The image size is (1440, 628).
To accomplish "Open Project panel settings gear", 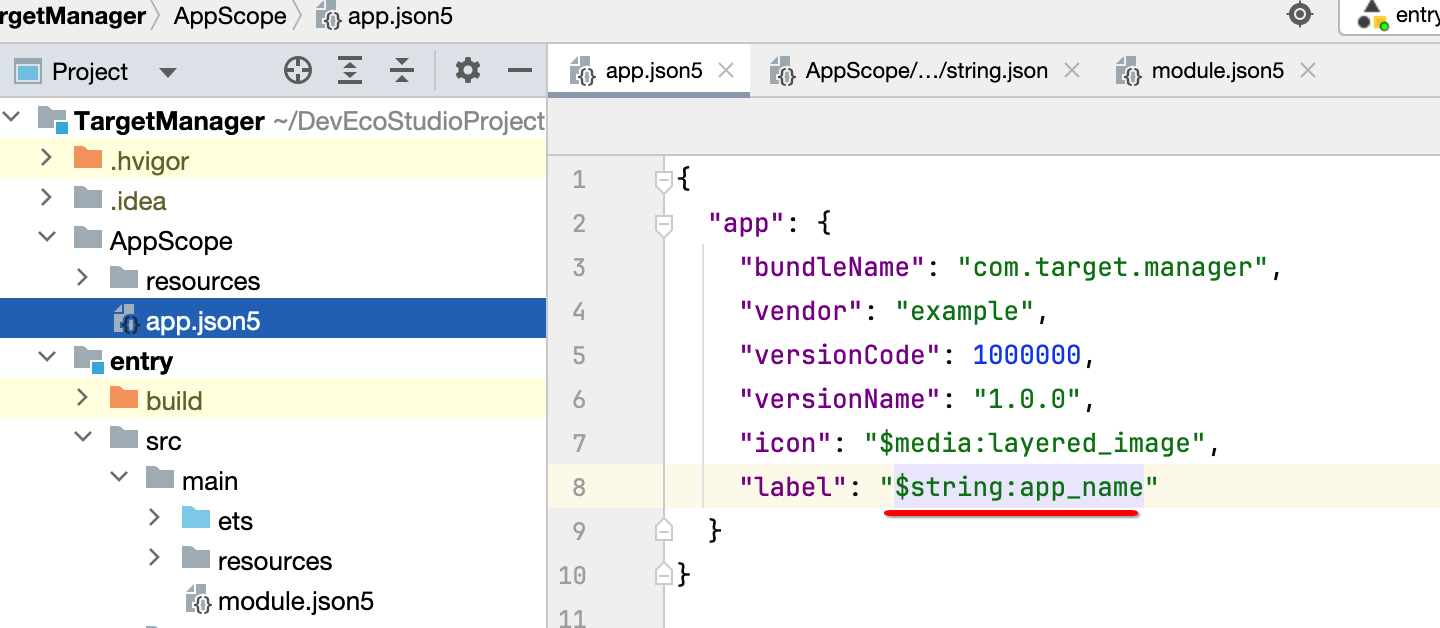I will 467,70.
